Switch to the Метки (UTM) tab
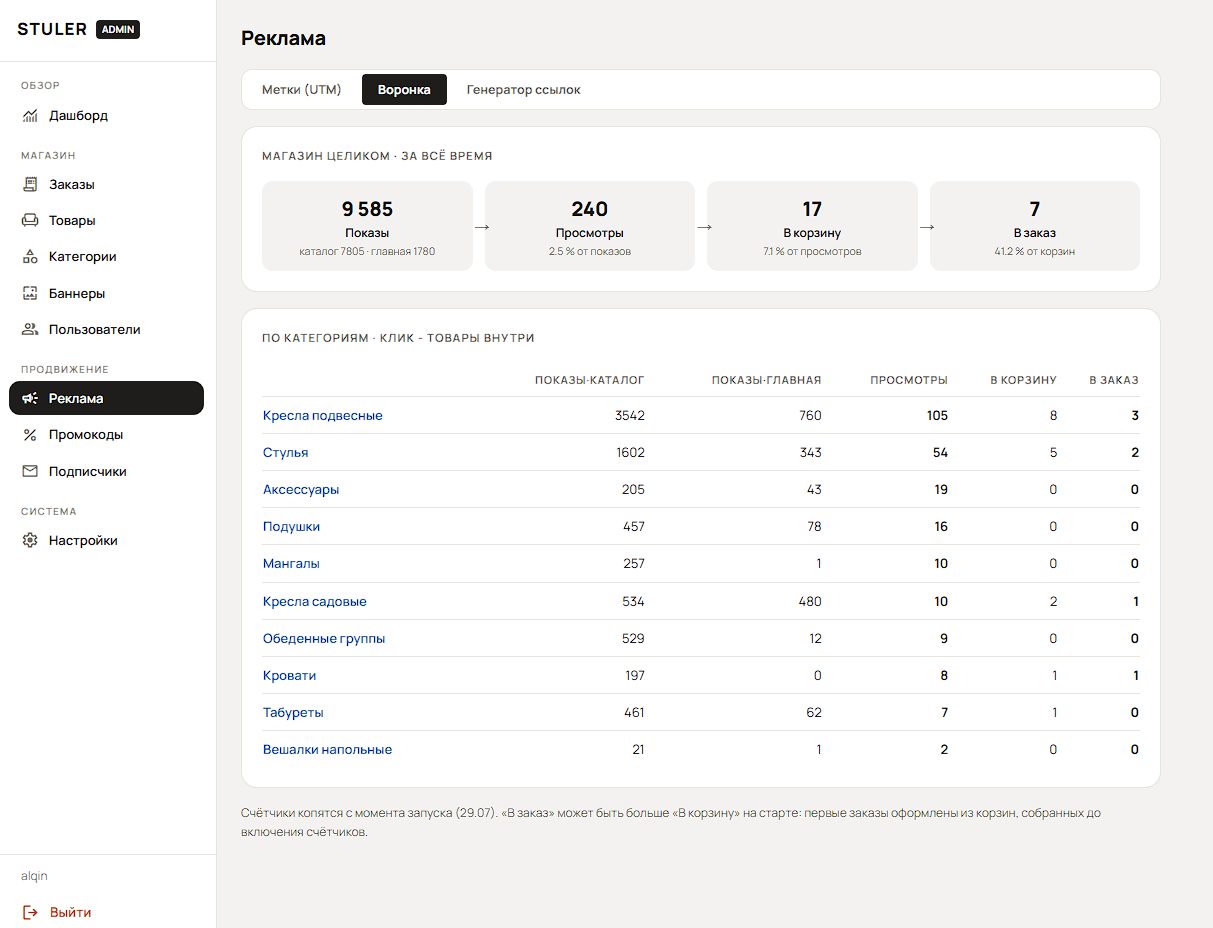This screenshot has height=928, width=1213. point(302,90)
